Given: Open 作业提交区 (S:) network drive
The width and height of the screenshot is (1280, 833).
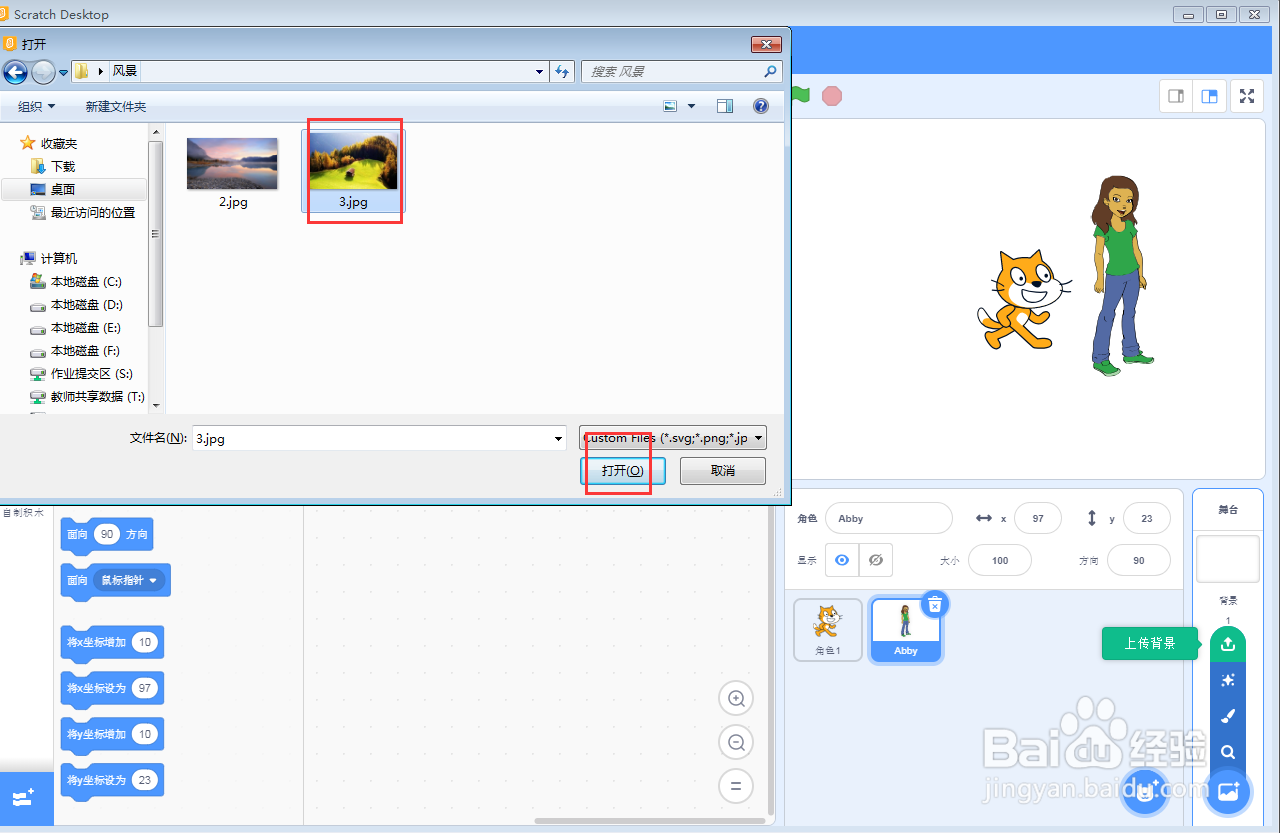Looking at the screenshot, I should point(91,374).
